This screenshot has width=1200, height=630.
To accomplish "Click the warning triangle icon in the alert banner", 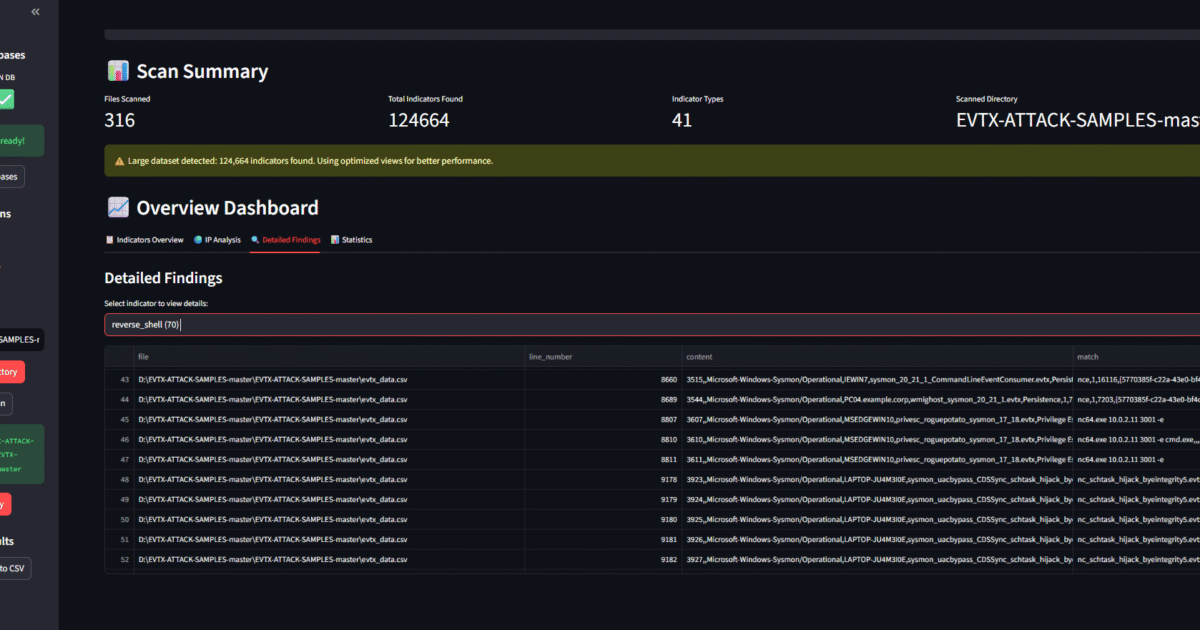I will 119,160.
